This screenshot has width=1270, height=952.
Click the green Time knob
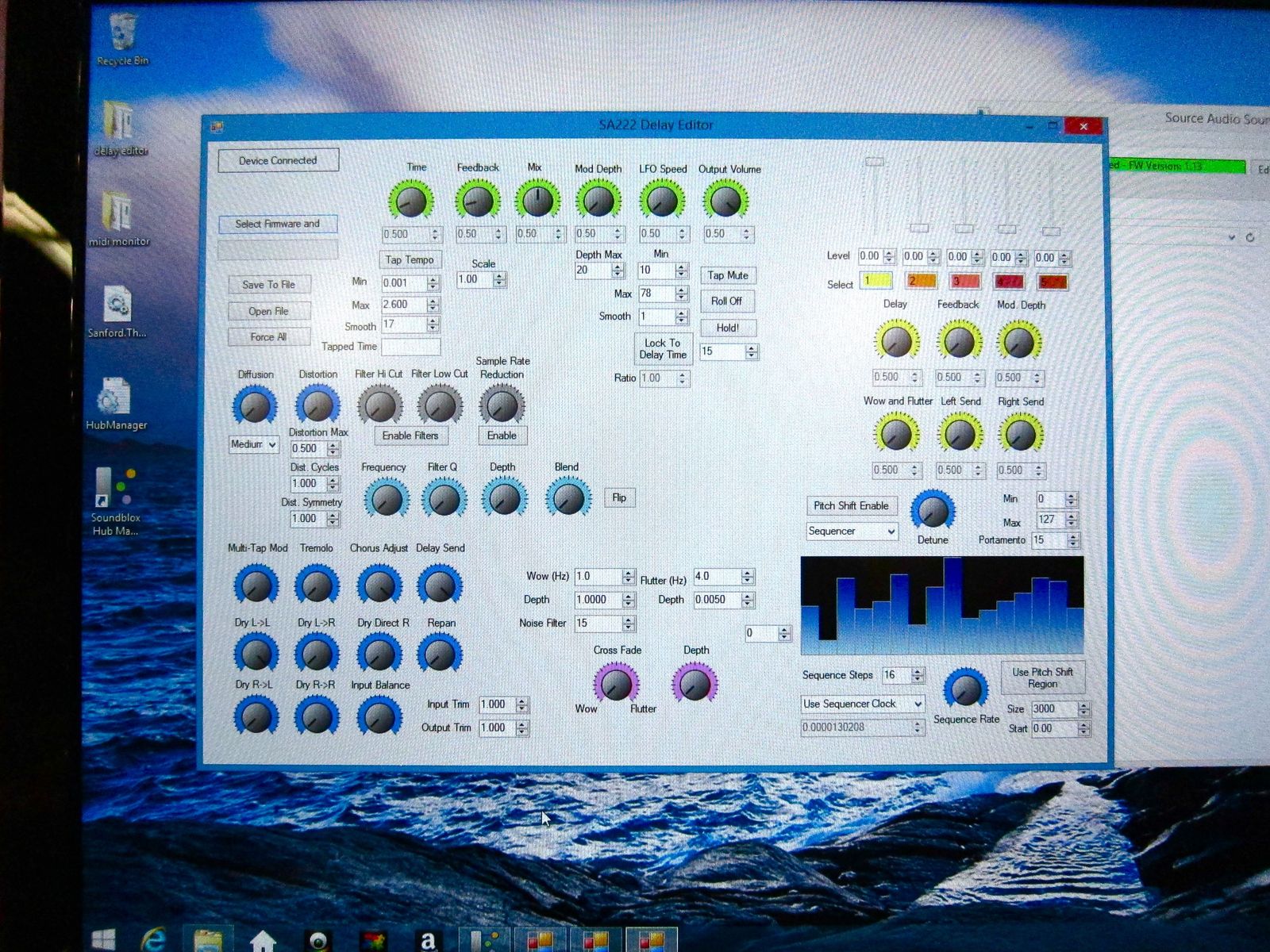(411, 201)
